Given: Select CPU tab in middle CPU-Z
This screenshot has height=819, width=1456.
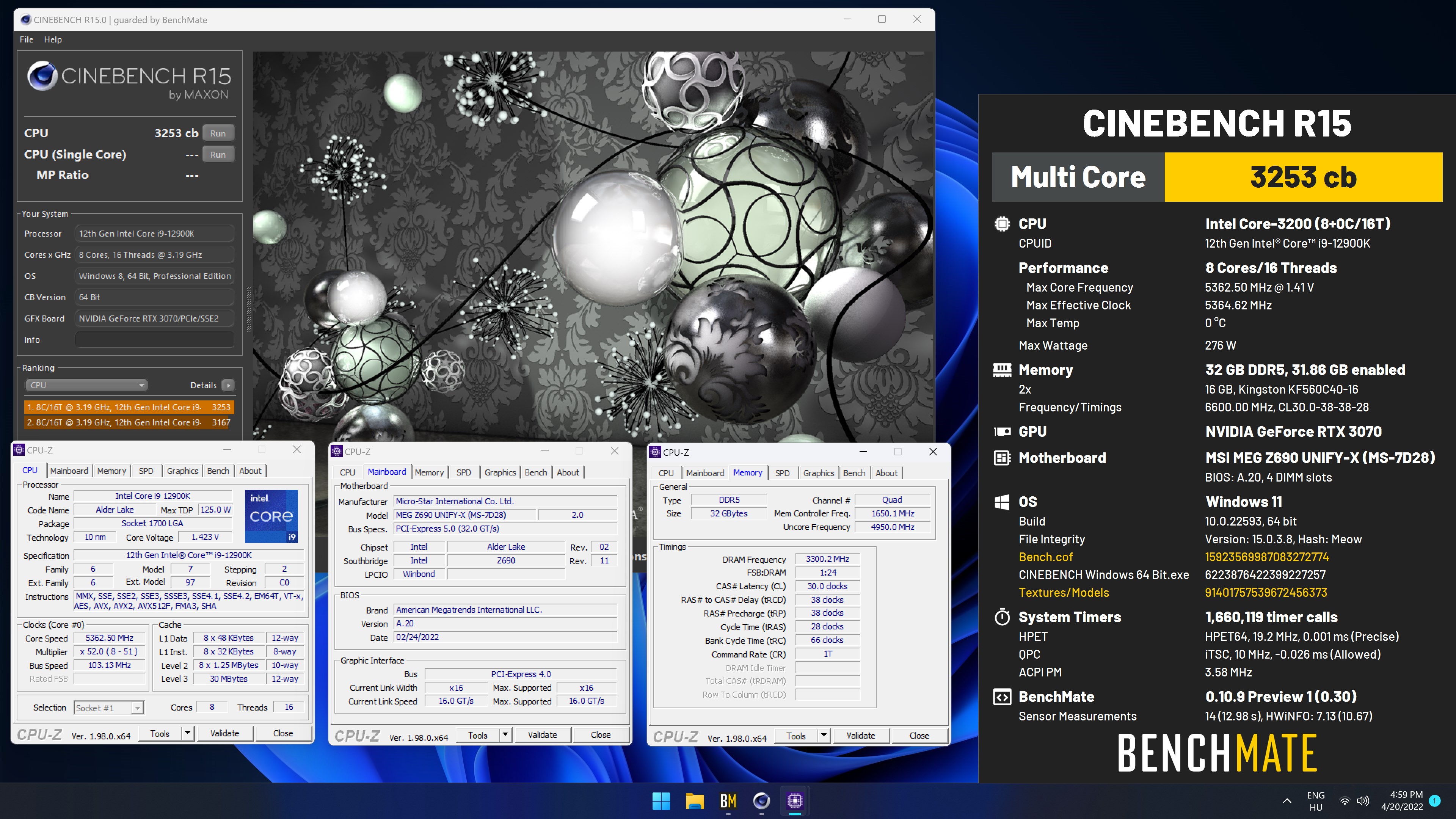Looking at the screenshot, I should (x=348, y=472).
